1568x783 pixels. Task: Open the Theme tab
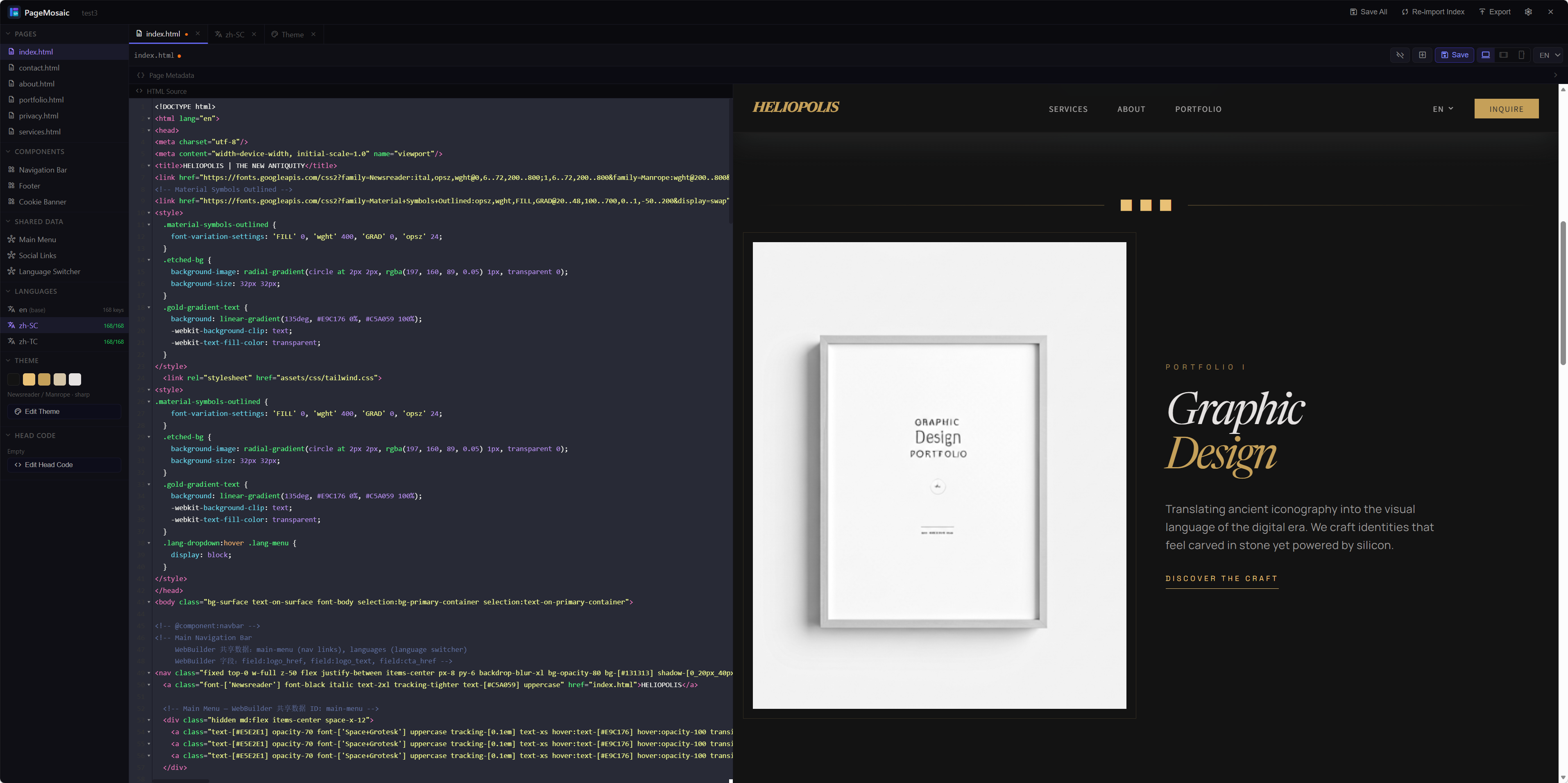click(292, 34)
